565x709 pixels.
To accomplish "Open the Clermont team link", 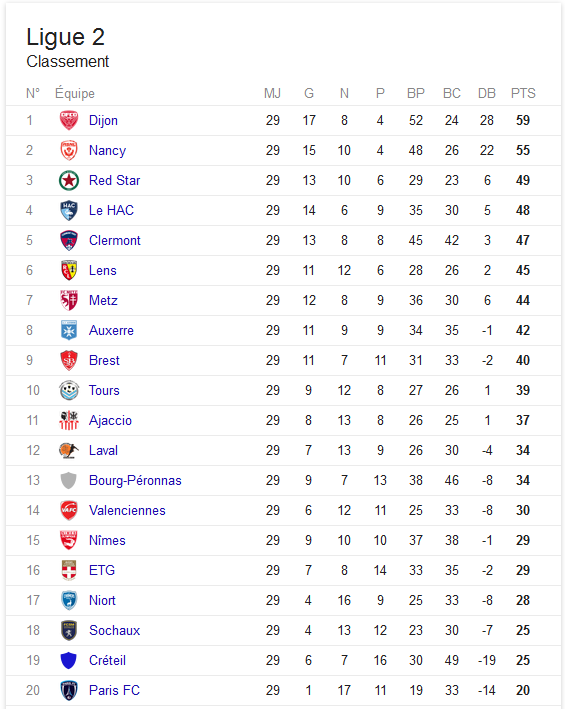I will [x=115, y=241].
